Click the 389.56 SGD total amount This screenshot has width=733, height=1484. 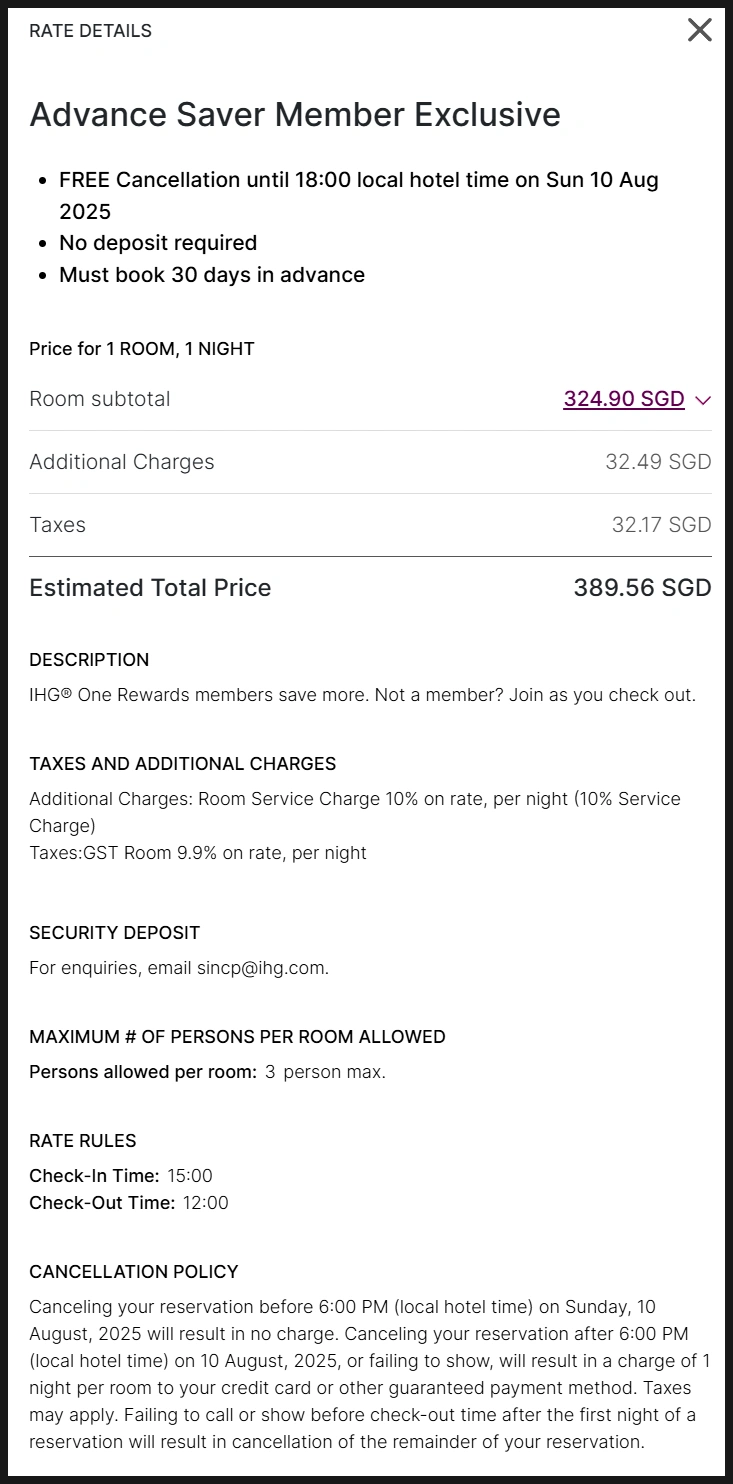(642, 588)
